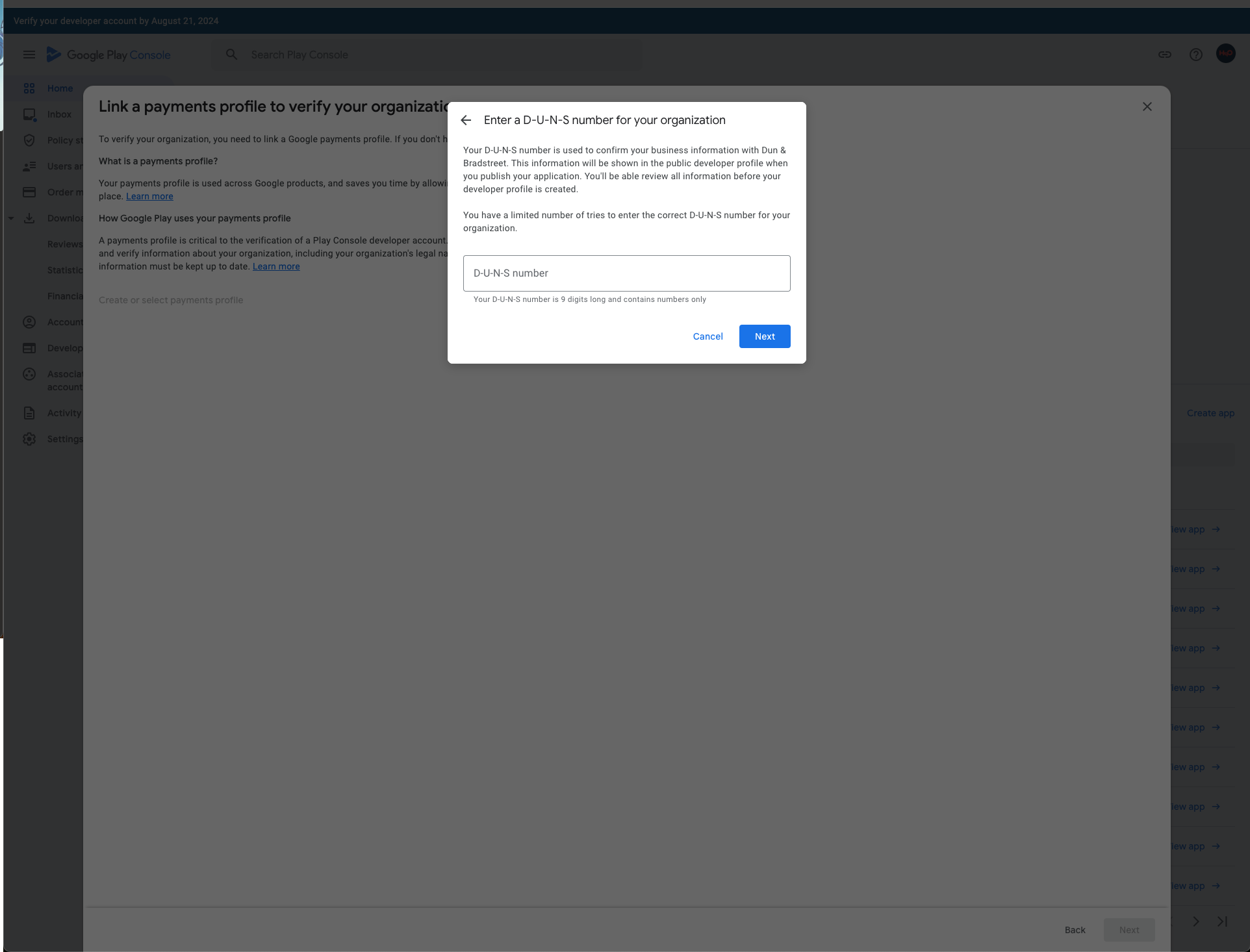Image resolution: width=1250 pixels, height=952 pixels.
Task: Open the account avatar menu
Action: tap(1226, 54)
